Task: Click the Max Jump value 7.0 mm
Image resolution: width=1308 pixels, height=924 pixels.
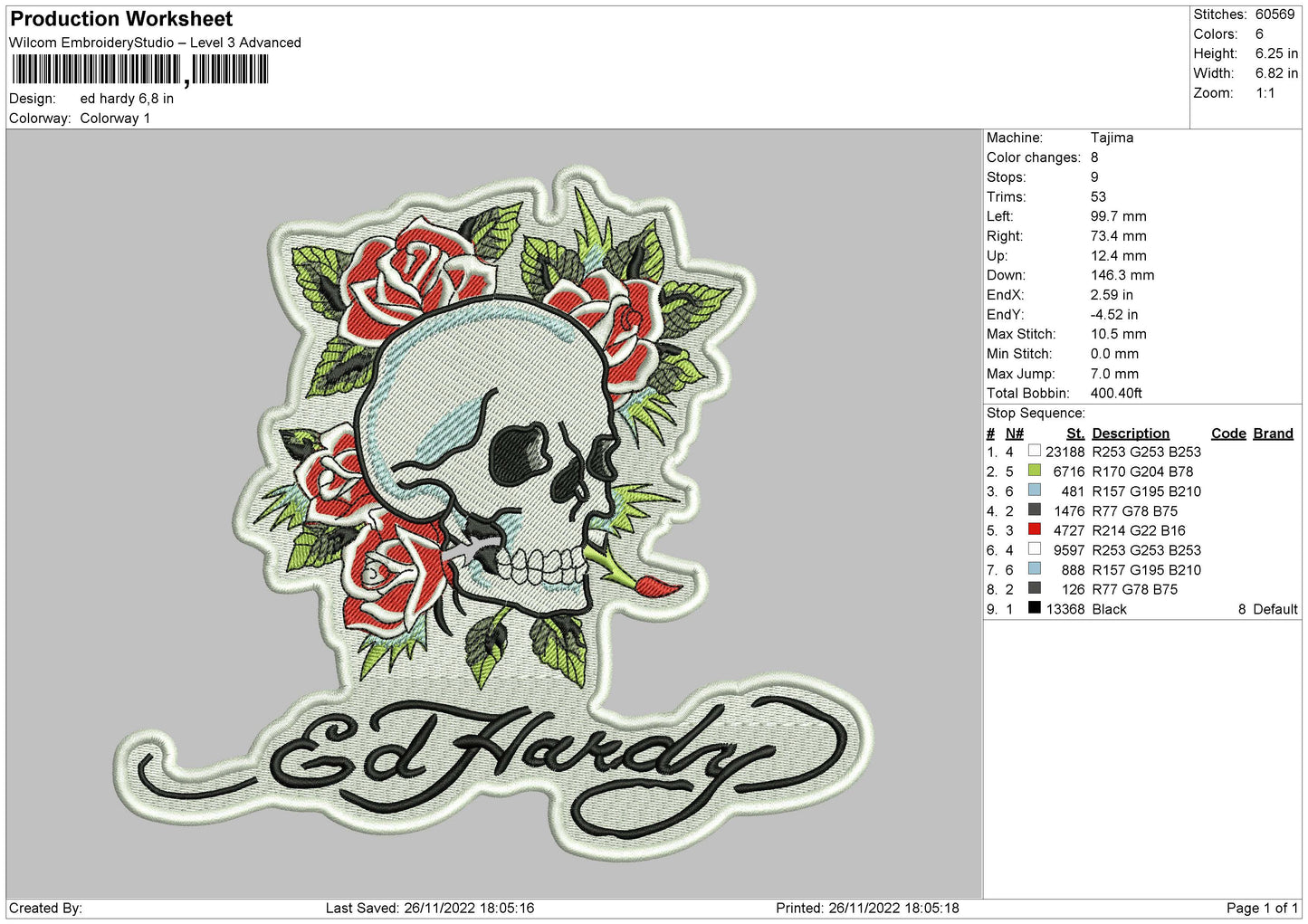Action: [1114, 374]
